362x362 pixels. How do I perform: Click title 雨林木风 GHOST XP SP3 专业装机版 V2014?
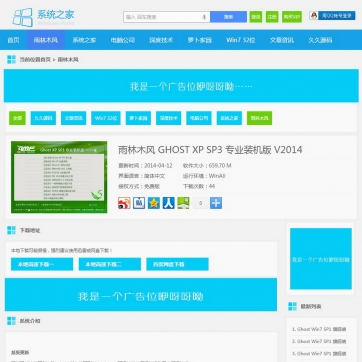(210, 150)
